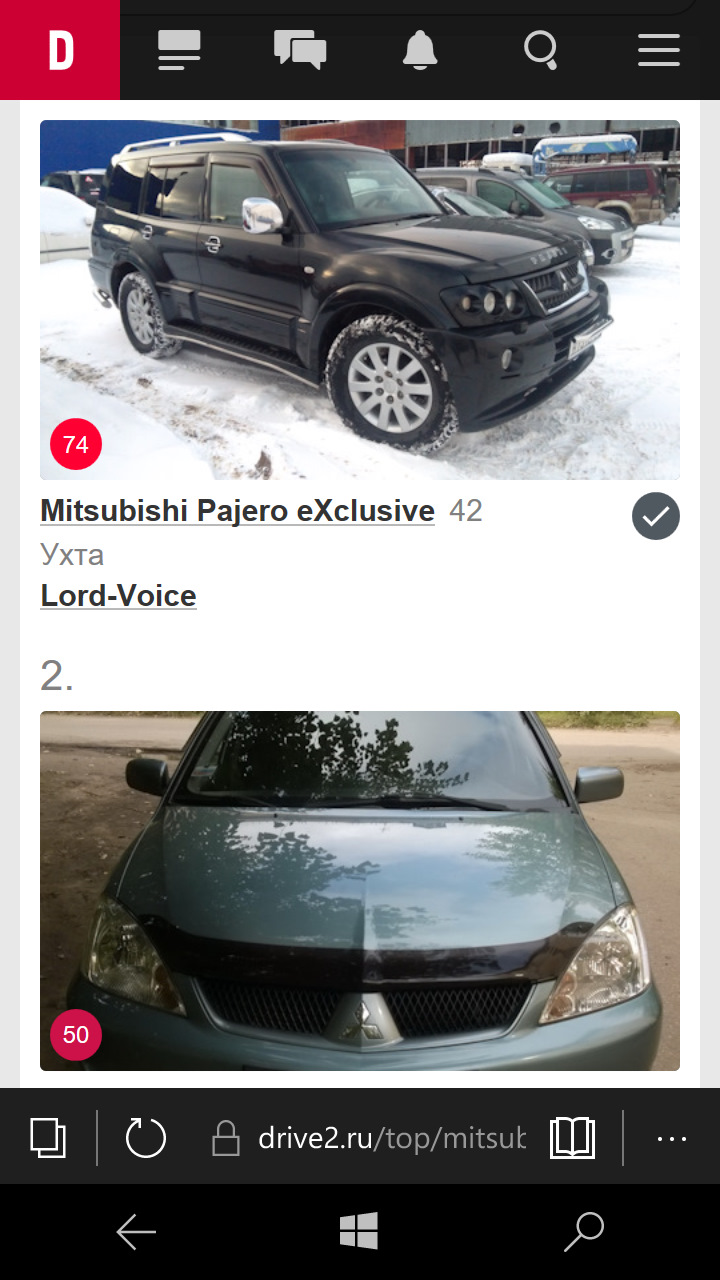This screenshot has width=720, height=1280.
Task: Expand the browser more options ellipsis
Action: point(672,1138)
